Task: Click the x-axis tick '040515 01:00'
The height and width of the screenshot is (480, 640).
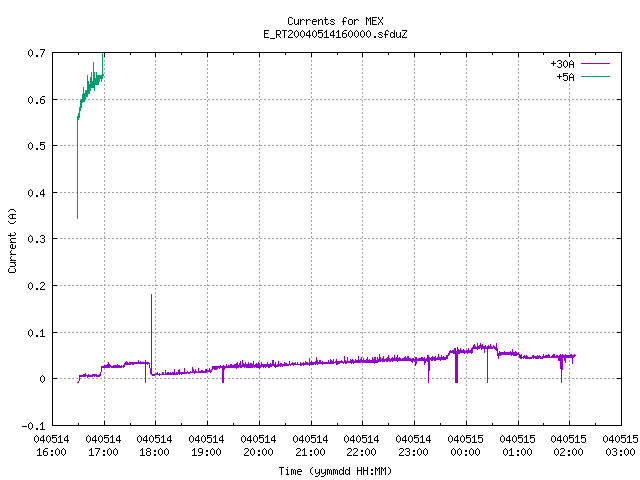Action: pyautogui.click(x=517, y=446)
